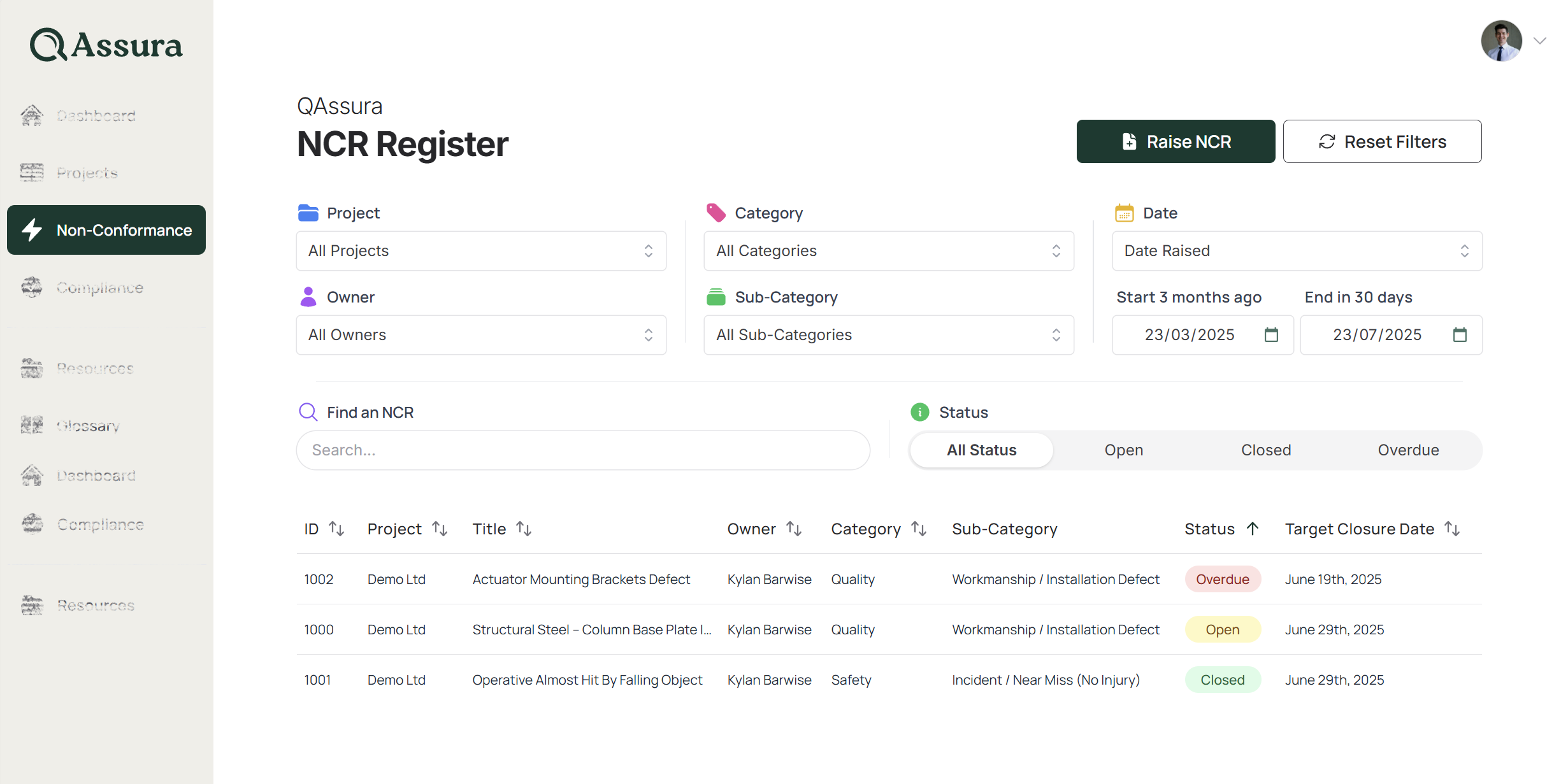This screenshot has width=1568, height=784.
Task: Click the Find an NCR search field
Action: pyautogui.click(x=583, y=450)
